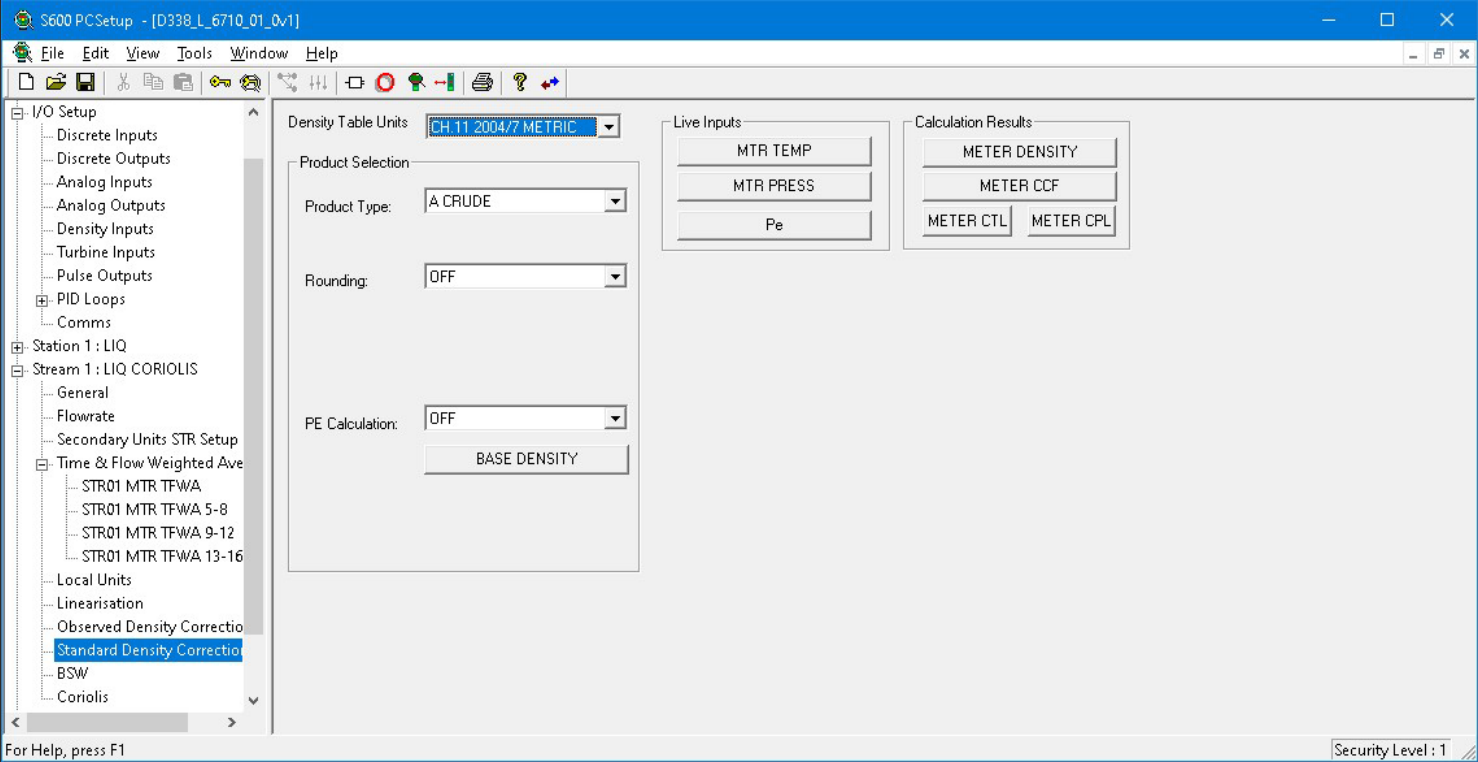The image size is (1478, 762).
Task: Click the MTR TEMP button
Action: pos(774,151)
